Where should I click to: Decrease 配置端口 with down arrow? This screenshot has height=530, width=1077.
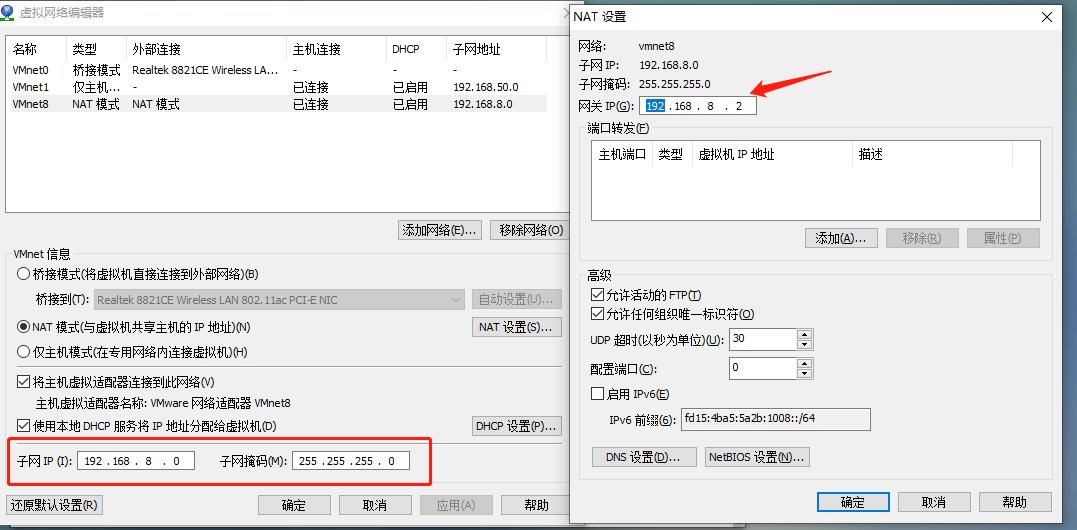click(x=804, y=373)
